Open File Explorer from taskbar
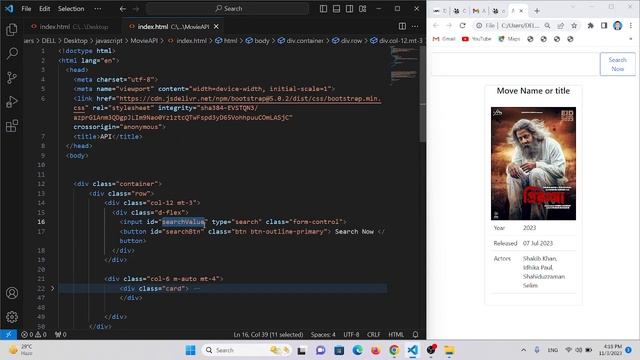The width and height of the screenshot is (640, 360). point(449,350)
